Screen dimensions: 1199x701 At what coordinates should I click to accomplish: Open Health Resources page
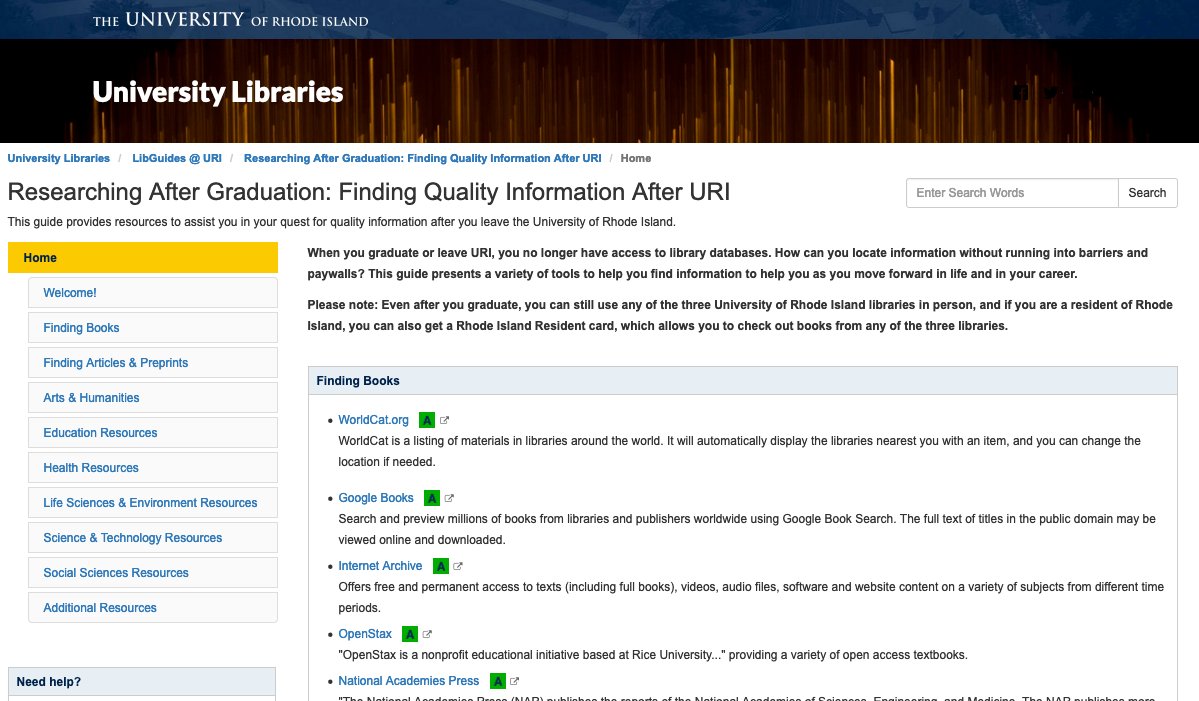click(153, 468)
